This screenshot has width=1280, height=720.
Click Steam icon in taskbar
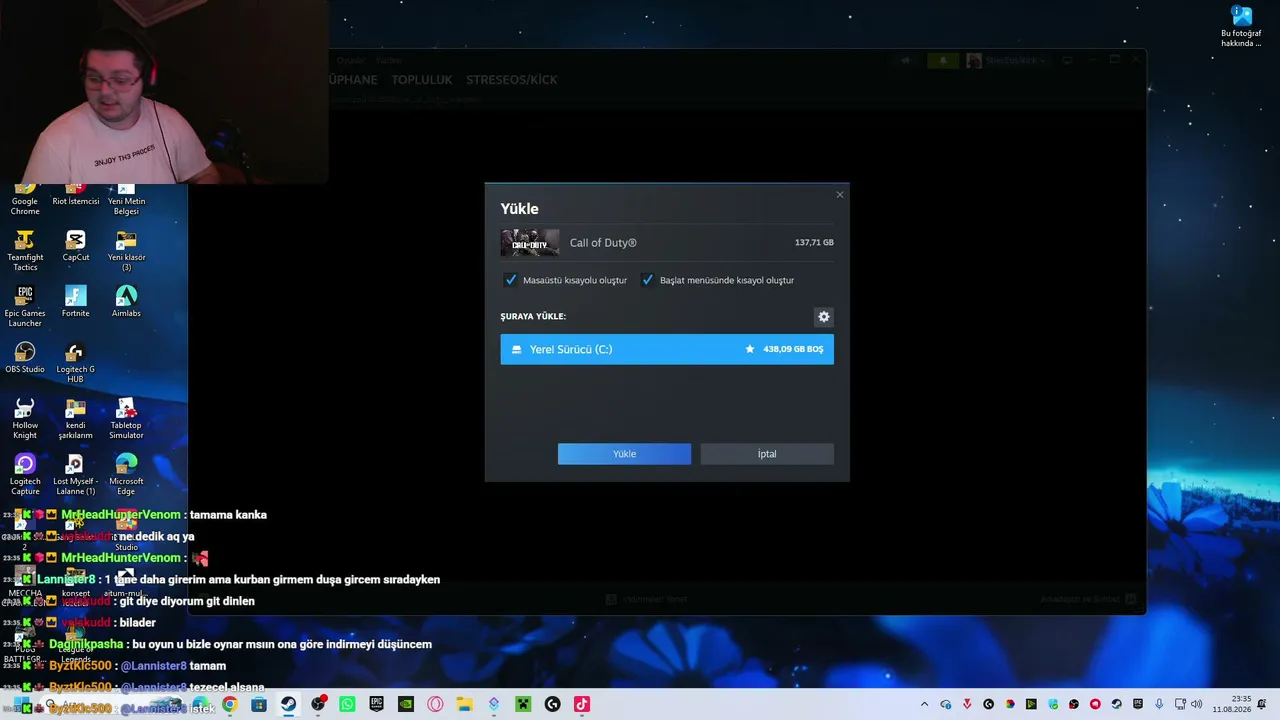coord(288,705)
